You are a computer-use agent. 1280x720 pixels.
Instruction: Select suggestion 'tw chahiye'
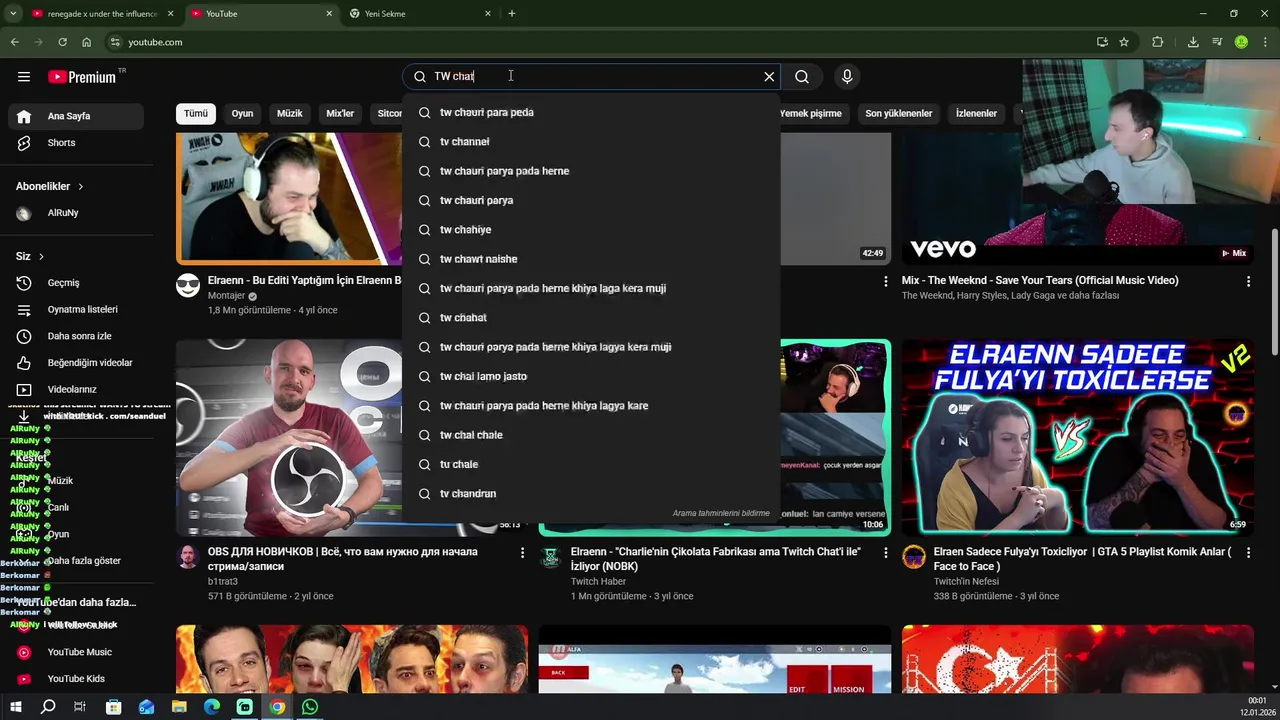click(x=591, y=230)
